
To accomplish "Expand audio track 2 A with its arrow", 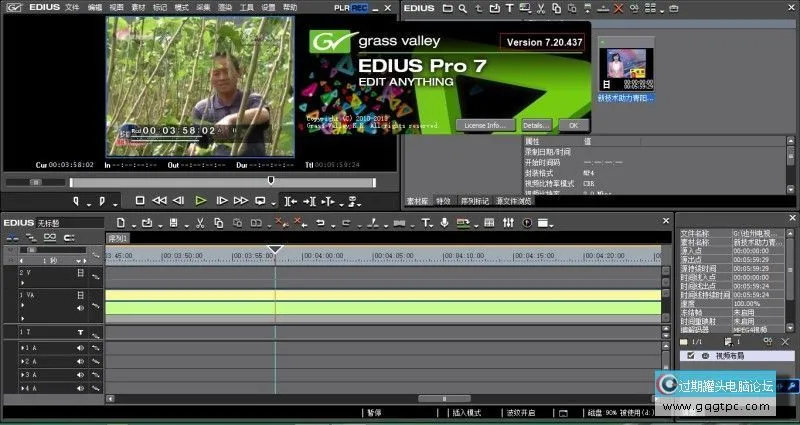I will [22, 361].
